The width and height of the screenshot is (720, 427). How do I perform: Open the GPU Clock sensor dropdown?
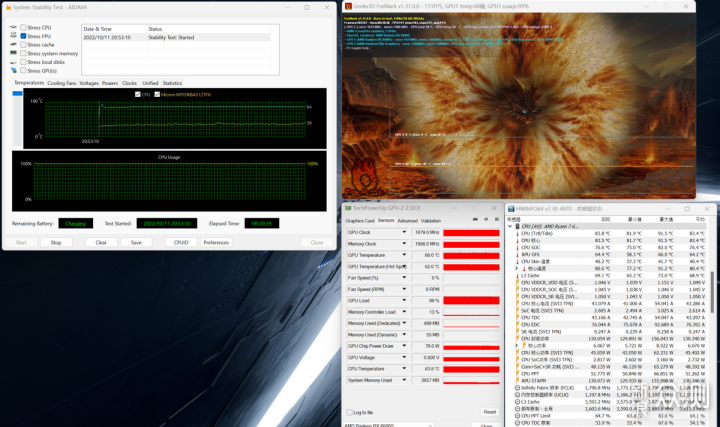404,232
